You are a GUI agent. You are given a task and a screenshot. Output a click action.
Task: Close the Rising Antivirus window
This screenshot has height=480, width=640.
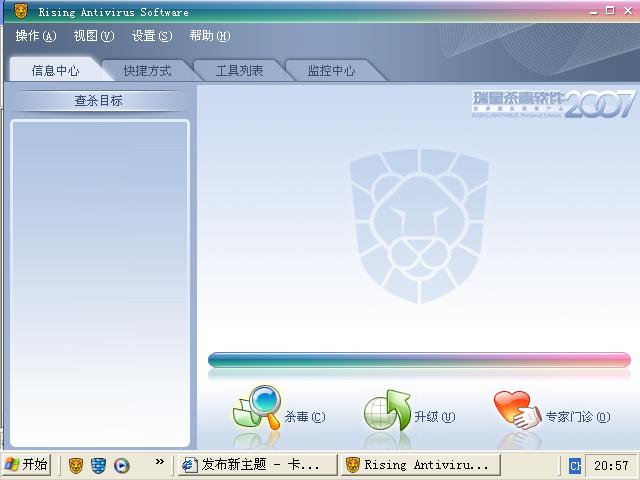point(628,11)
